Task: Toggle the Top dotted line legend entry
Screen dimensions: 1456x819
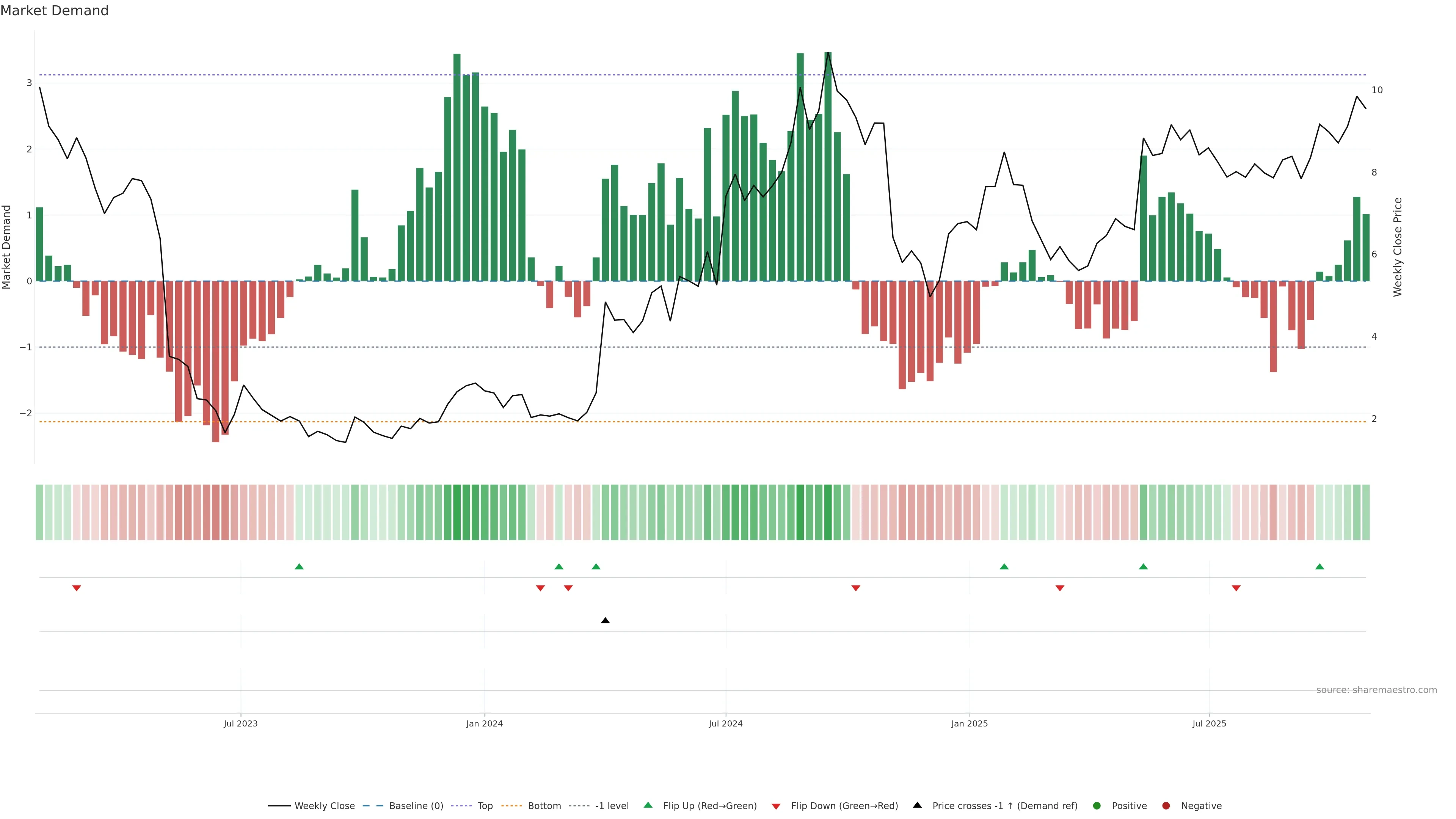Action: point(485,806)
